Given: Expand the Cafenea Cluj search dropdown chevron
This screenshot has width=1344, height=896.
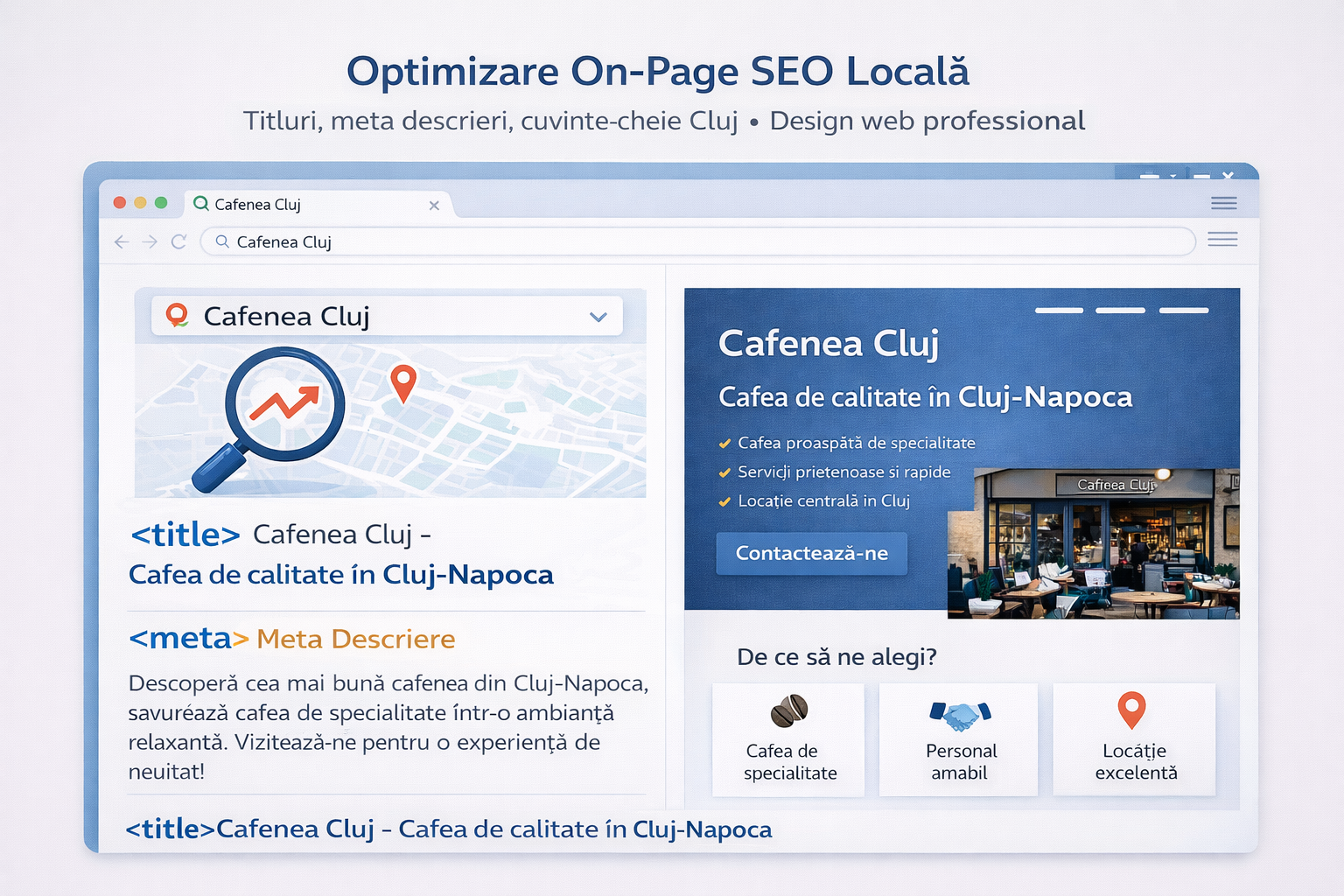Looking at the screenshot, I should point(598,317).
